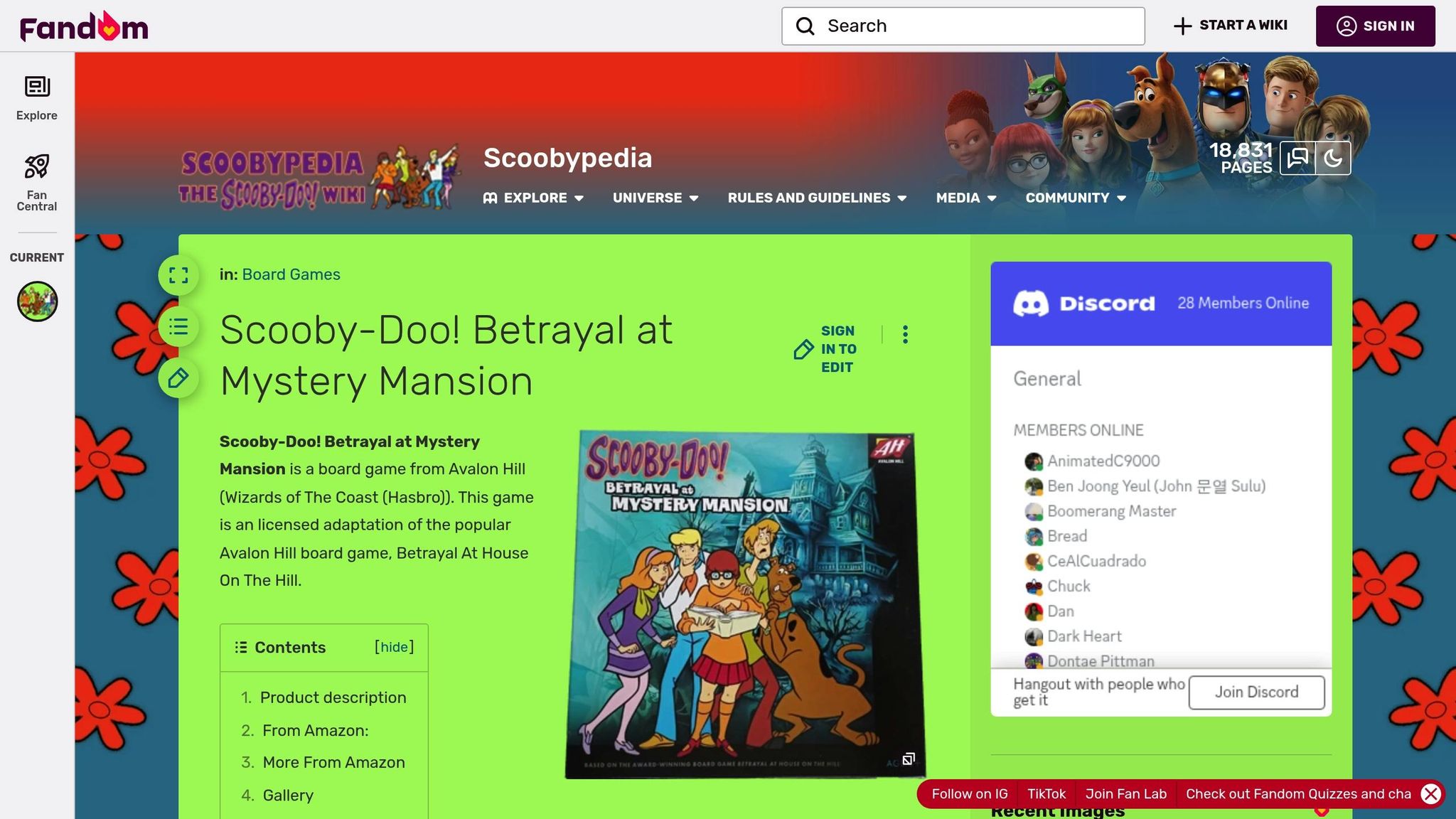The image size is (1456, 819).
Task: Select Discord member Dark Heart
Action: point(1084,636)
